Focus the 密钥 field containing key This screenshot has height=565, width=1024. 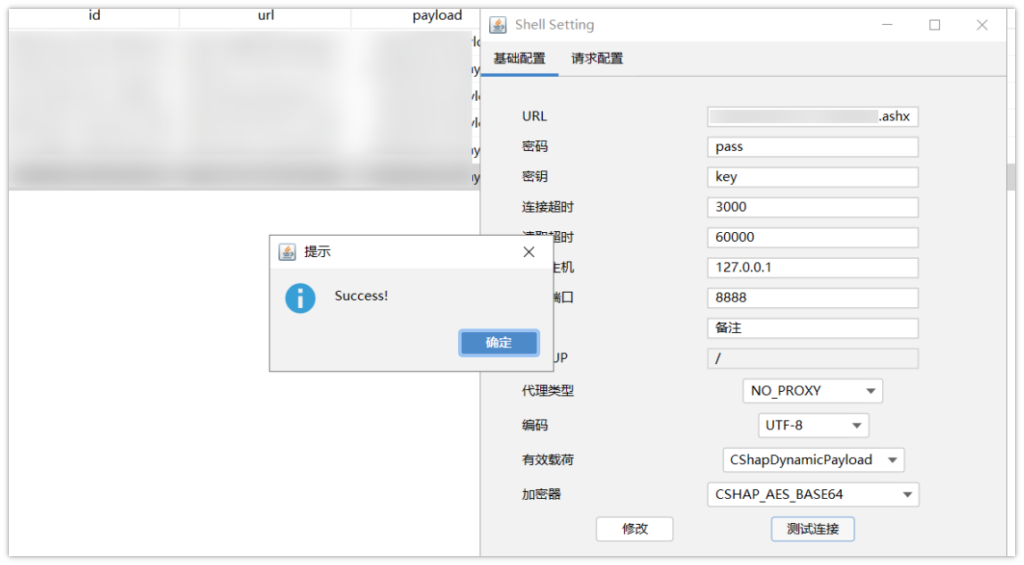812,177
